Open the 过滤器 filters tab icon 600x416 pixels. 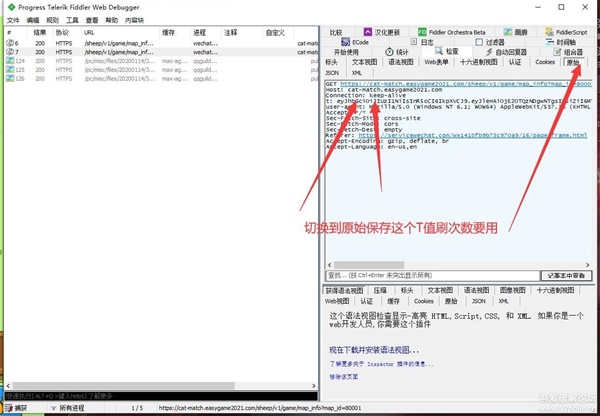point(479,42)
